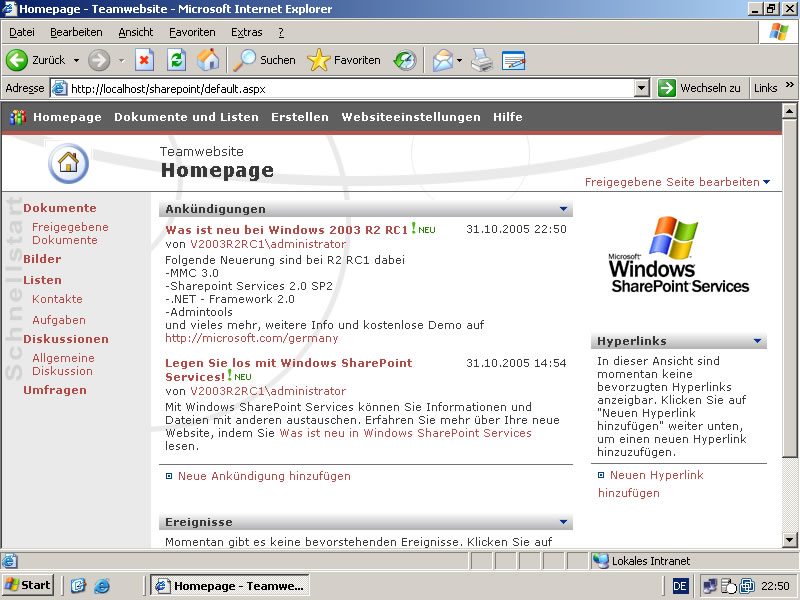Click the vertical scrollbar down arrow

(790, 540)
